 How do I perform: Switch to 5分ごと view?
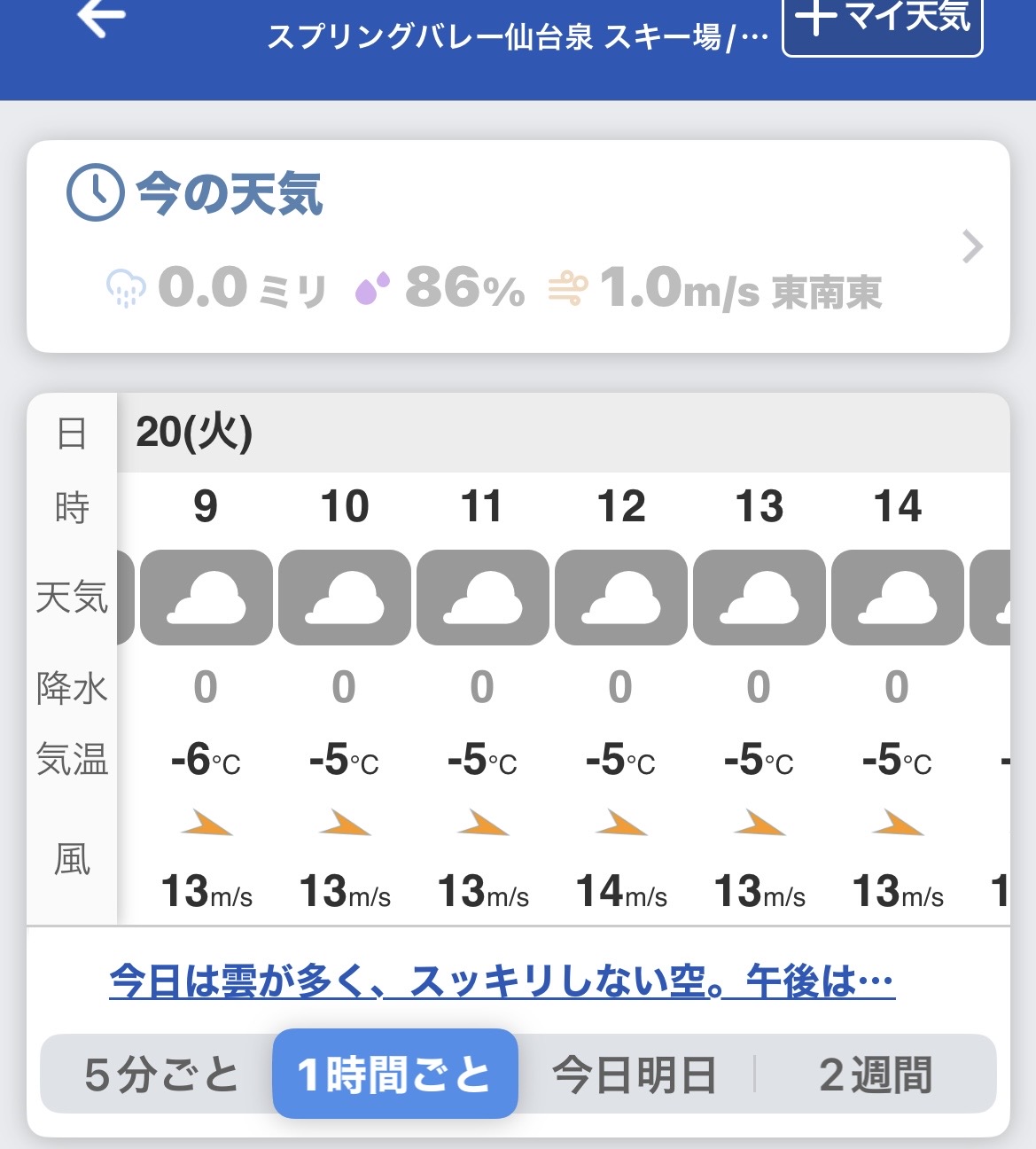point(161,1075)
